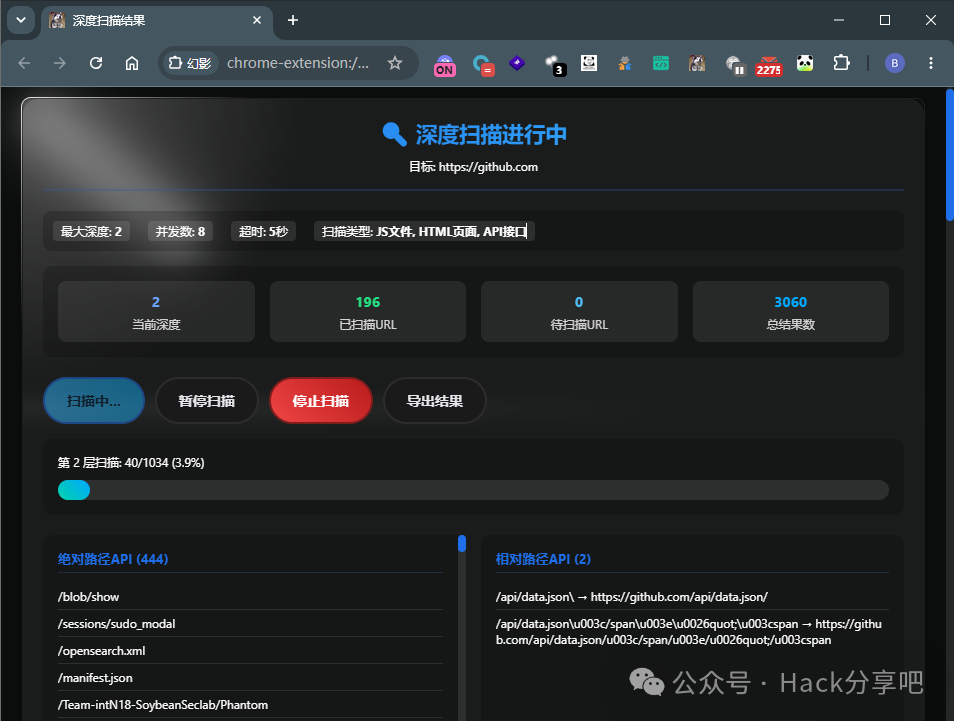The height and width of the screenshot is (721, 954).
Task: Click the layer 2 scan progress bar
Action: coord(473,490)
